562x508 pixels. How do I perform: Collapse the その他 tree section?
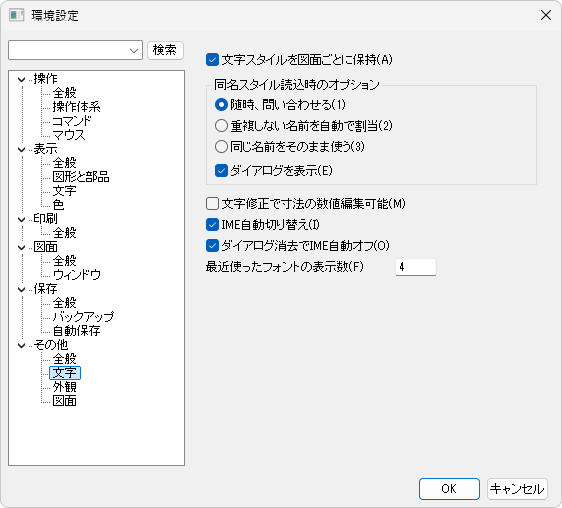[x=22, y=345]
